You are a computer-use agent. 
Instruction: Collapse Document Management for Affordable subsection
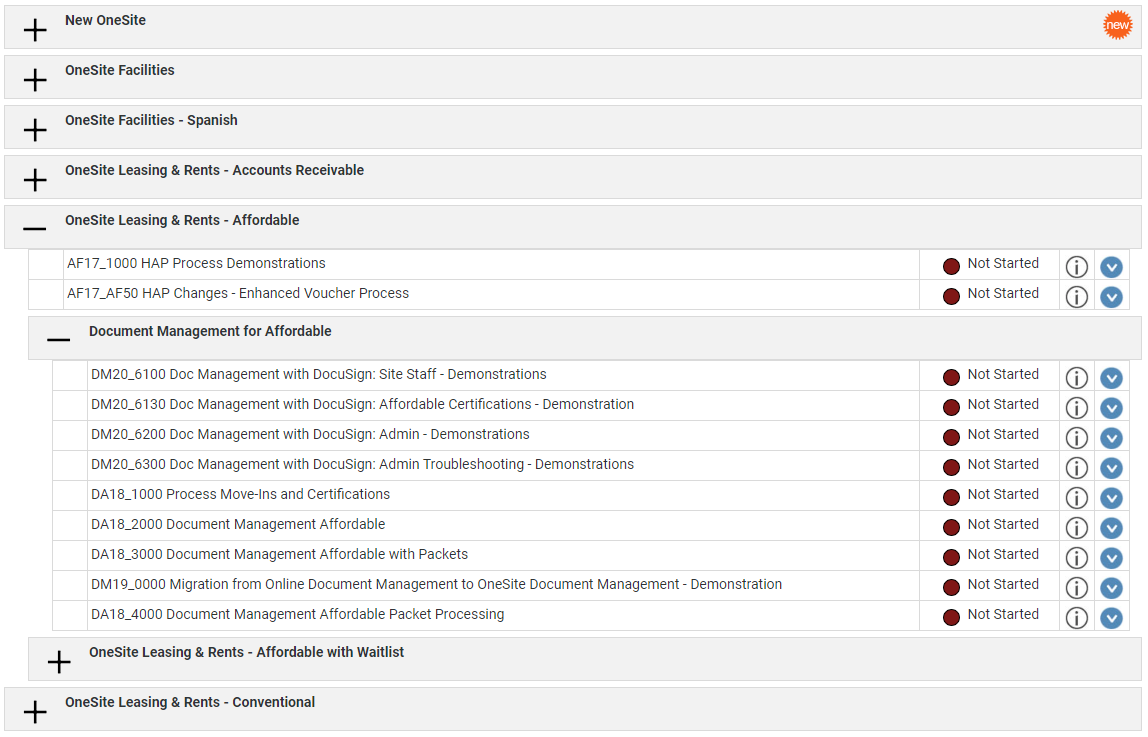pyautogui.click(x=59, y=340)
